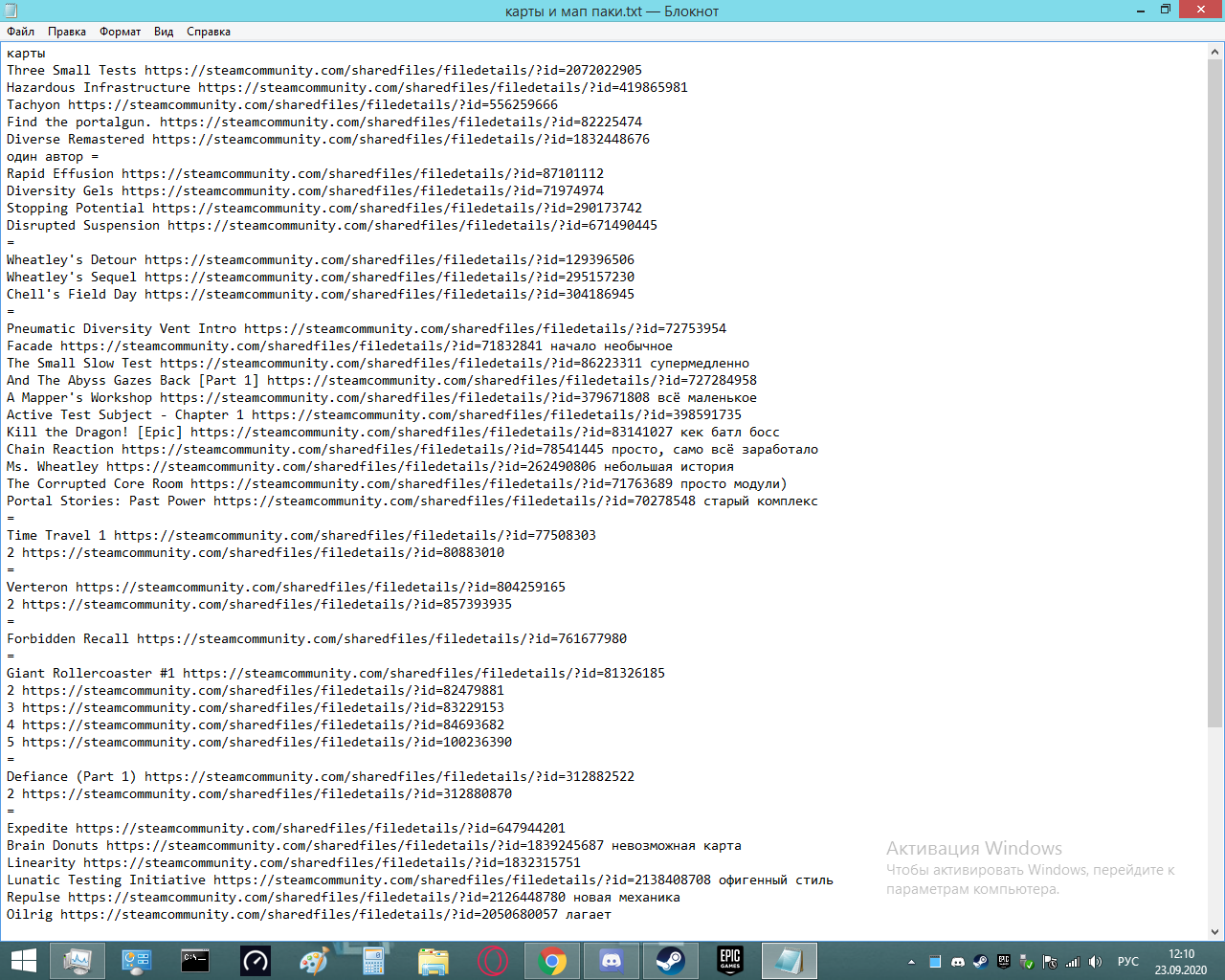Launch Paint from the taskbar
Image resolution: width=1225 pixels, height=980 pixels.
pos(314,961)
